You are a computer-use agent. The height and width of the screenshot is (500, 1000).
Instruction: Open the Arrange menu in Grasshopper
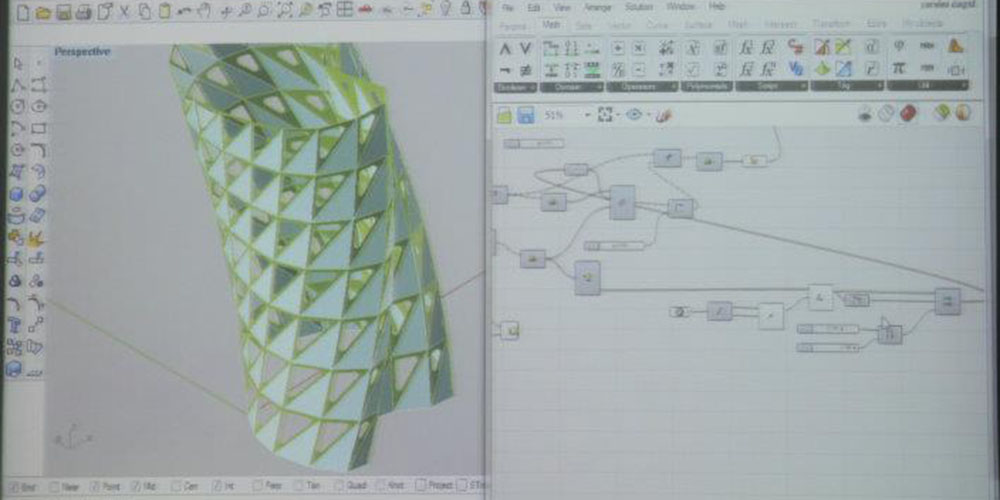tap(596, 6)
